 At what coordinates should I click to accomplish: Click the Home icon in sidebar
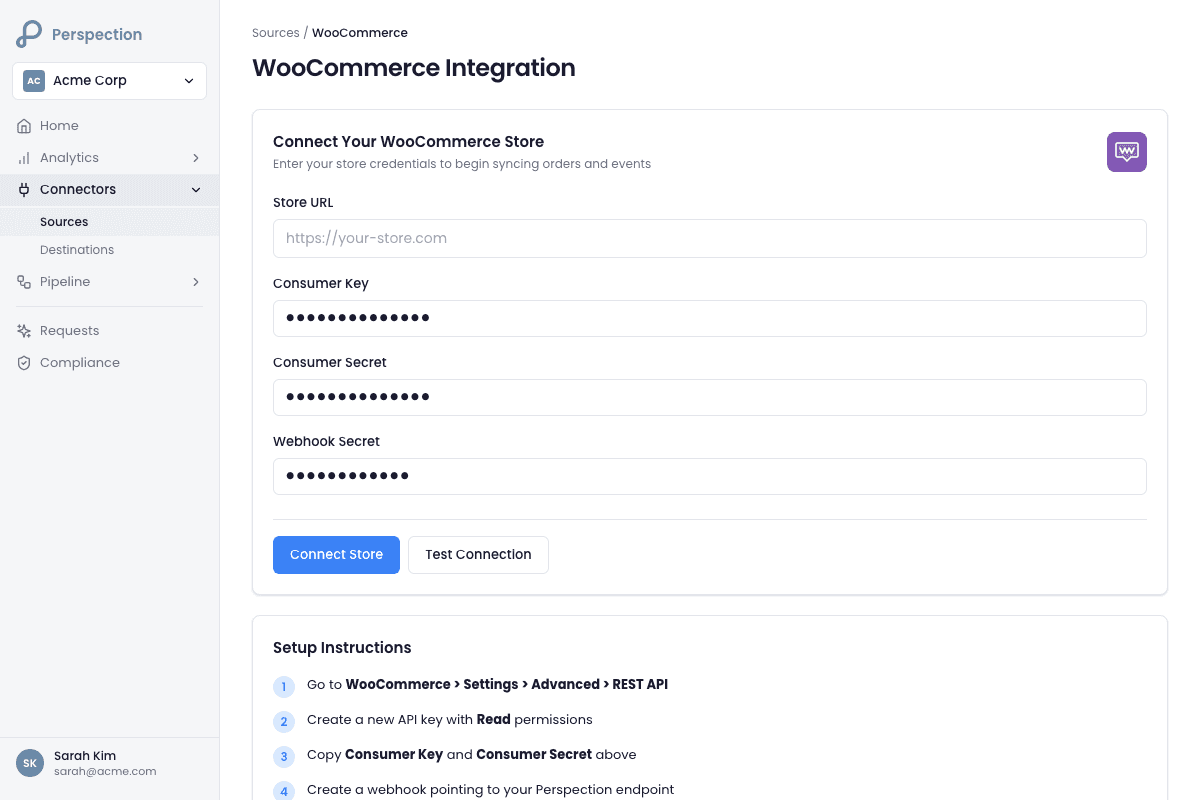pos(24,126)
